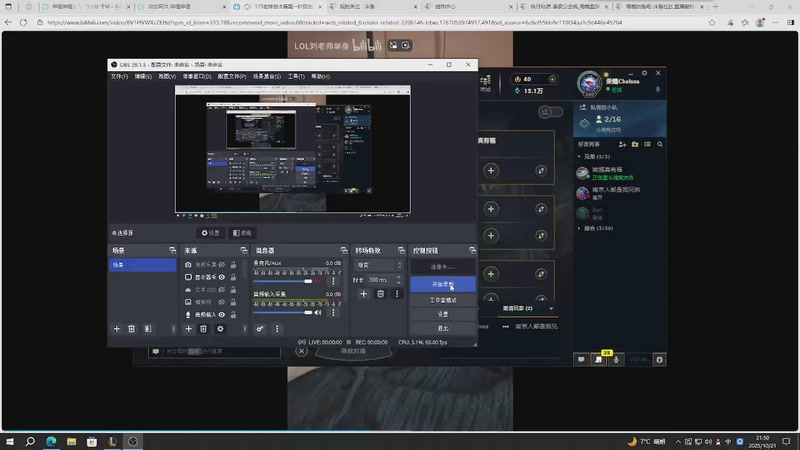Viewport: 800px width, 450px height.
Task: Open chat bubble icon at bottom of League client
Action: click(x=581, y=360)
